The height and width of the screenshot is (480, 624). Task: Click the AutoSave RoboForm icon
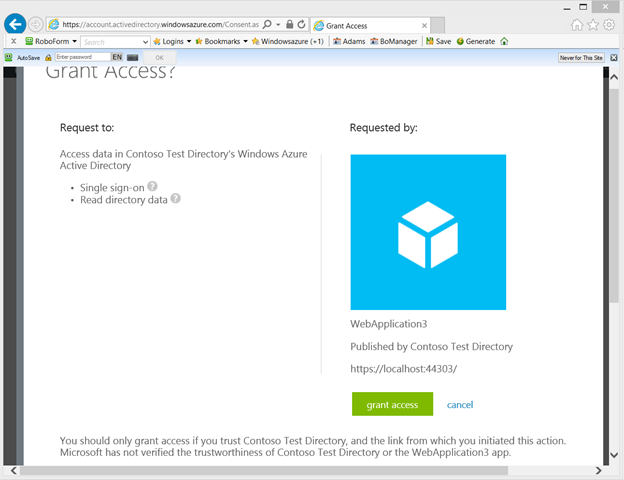click(x=8, y=57)
